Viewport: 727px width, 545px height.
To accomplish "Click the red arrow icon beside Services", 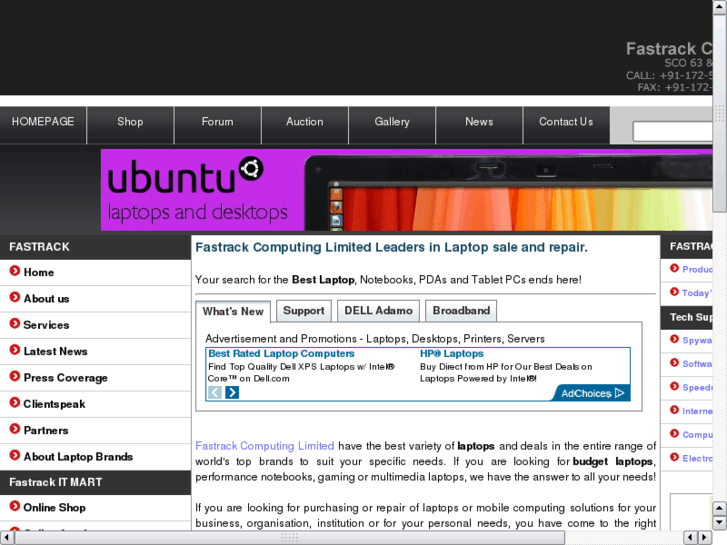I will [x=15, y=323].
